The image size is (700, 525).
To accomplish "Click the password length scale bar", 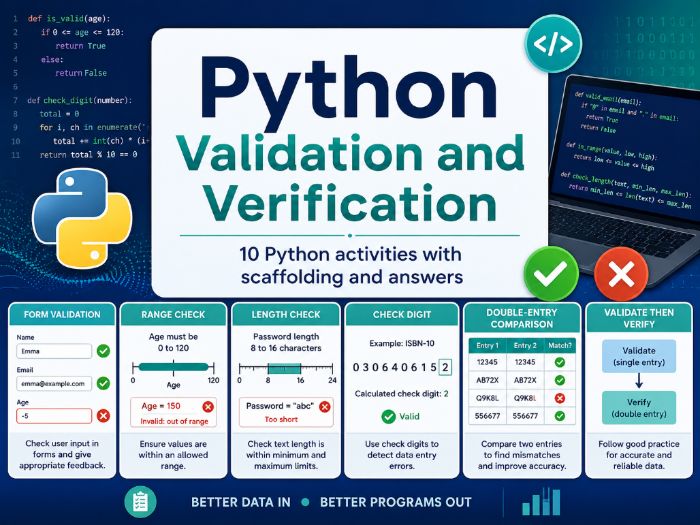I will (286, 368).
